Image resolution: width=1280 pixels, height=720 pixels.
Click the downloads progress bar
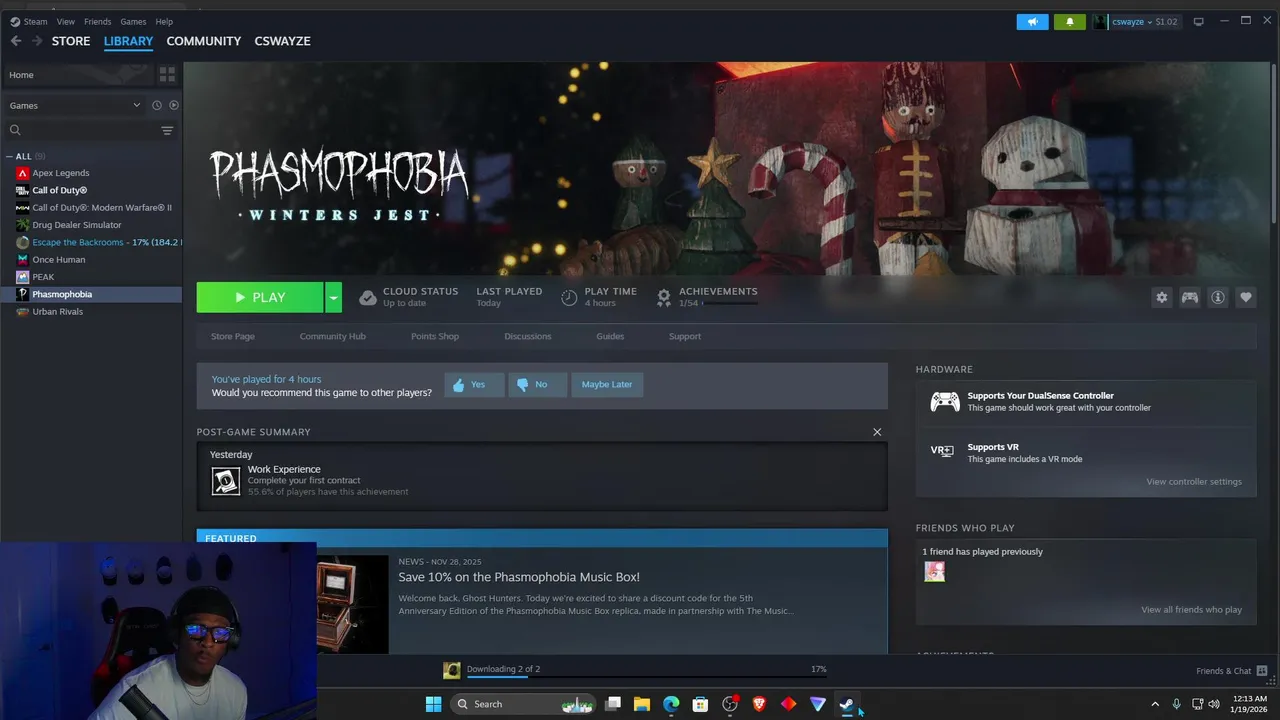(x=647, y=677)
